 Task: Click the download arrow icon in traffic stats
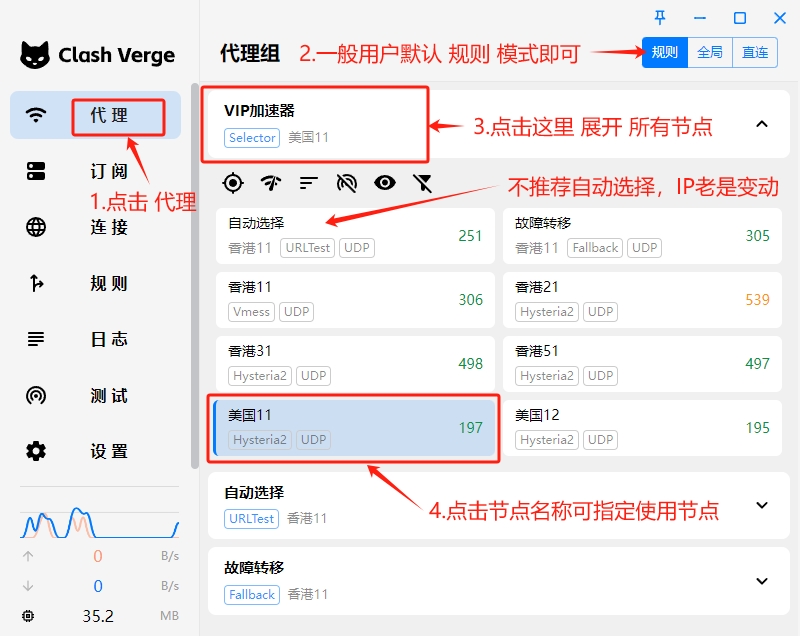pos(28,586)
